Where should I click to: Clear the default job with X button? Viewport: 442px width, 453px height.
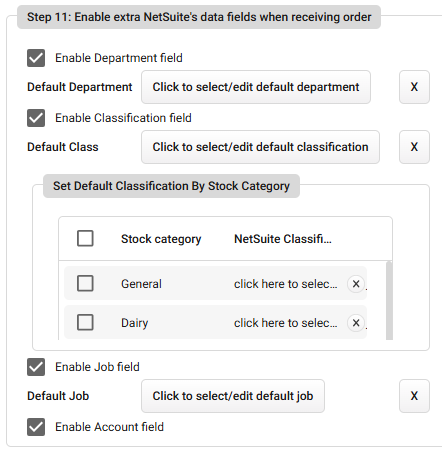pyautogui.click(x=414, y=396)
